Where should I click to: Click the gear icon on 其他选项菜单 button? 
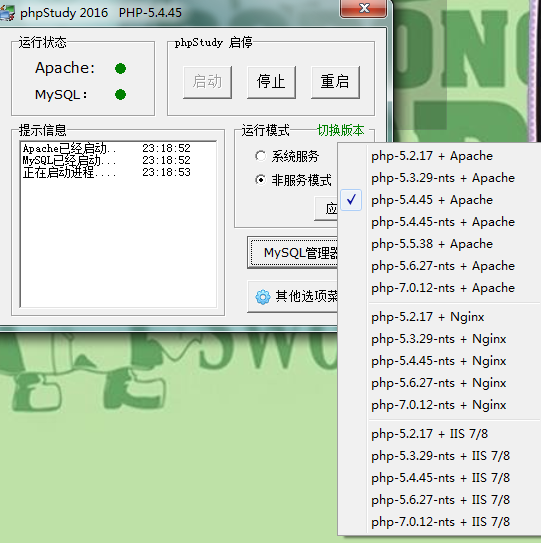(x=263, y=297)
